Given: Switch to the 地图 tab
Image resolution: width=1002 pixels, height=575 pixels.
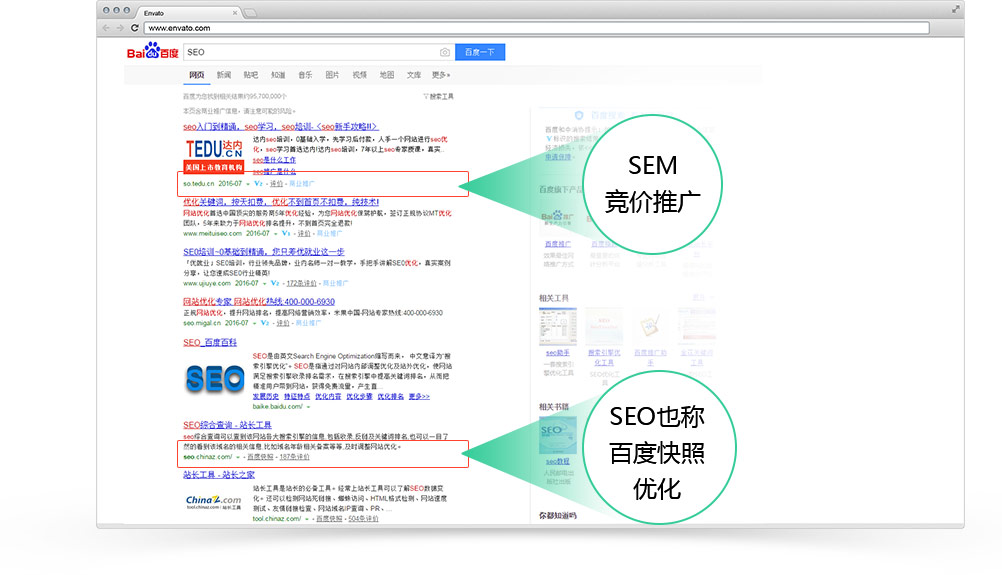Looking at the screenshot, I should (387, 75).
